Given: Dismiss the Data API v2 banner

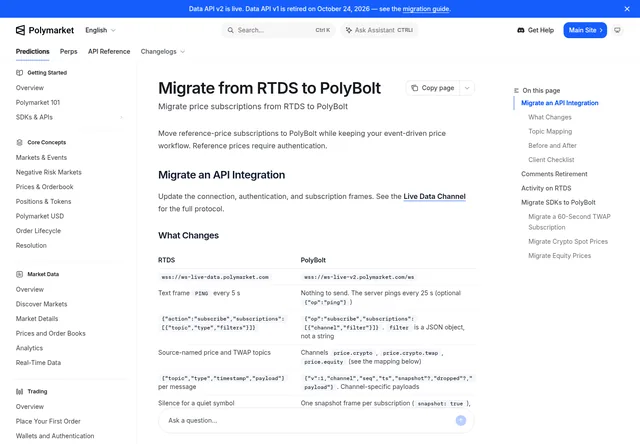Looking at the screenshot, I should coord(627,9).
